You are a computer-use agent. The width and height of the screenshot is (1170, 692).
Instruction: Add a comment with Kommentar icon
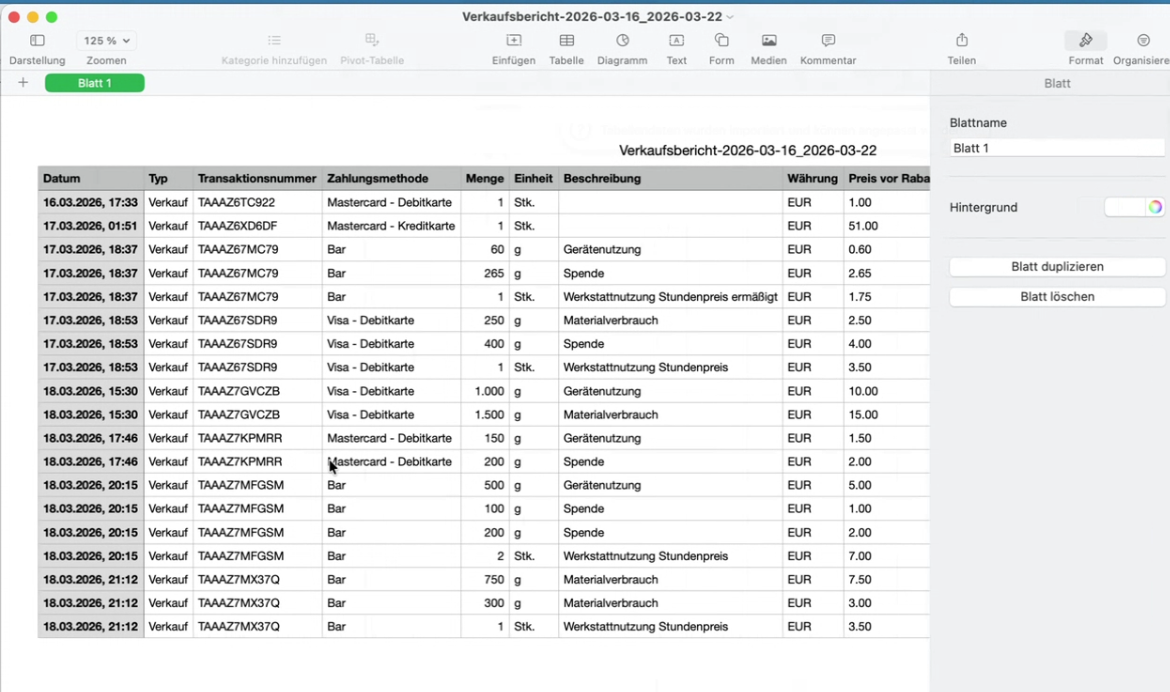[x=828, y=40]
